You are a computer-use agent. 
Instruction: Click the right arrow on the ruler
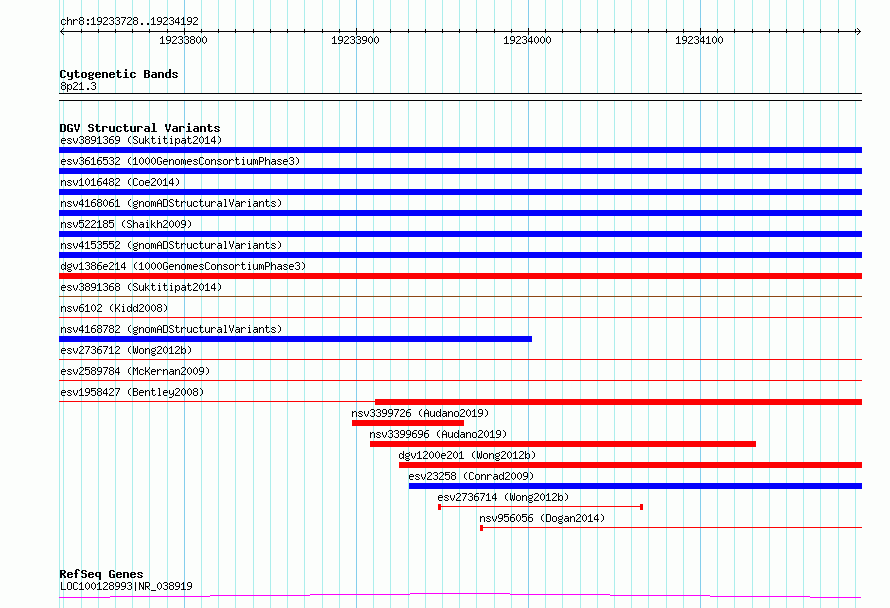pos(858,32)
